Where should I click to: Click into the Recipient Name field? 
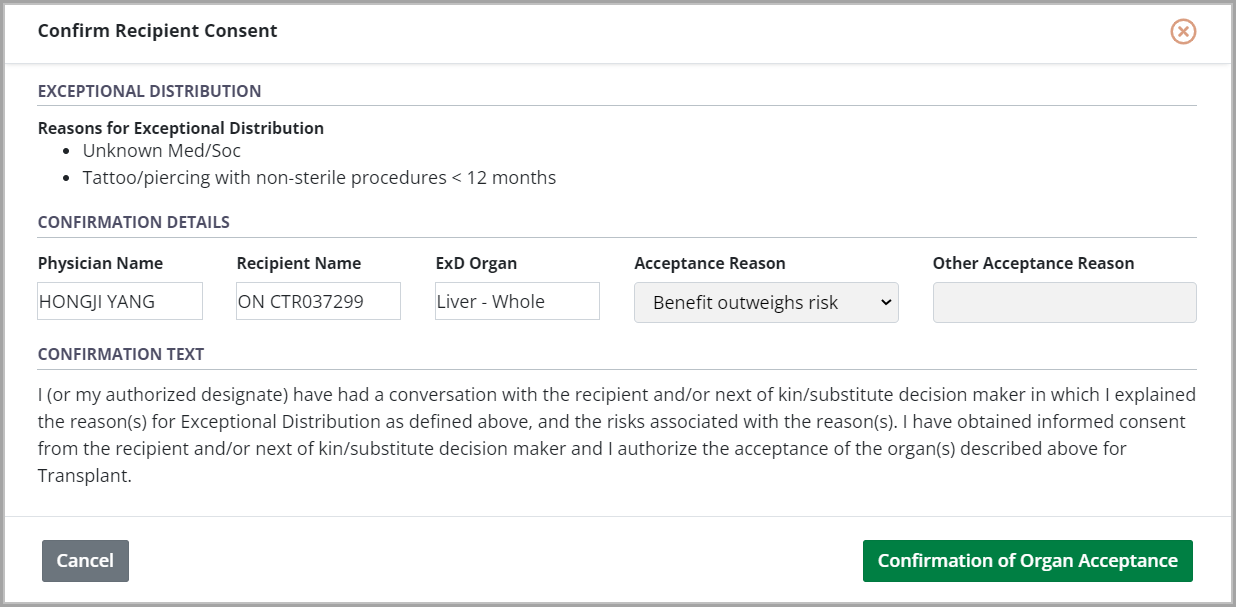[318, 301]
